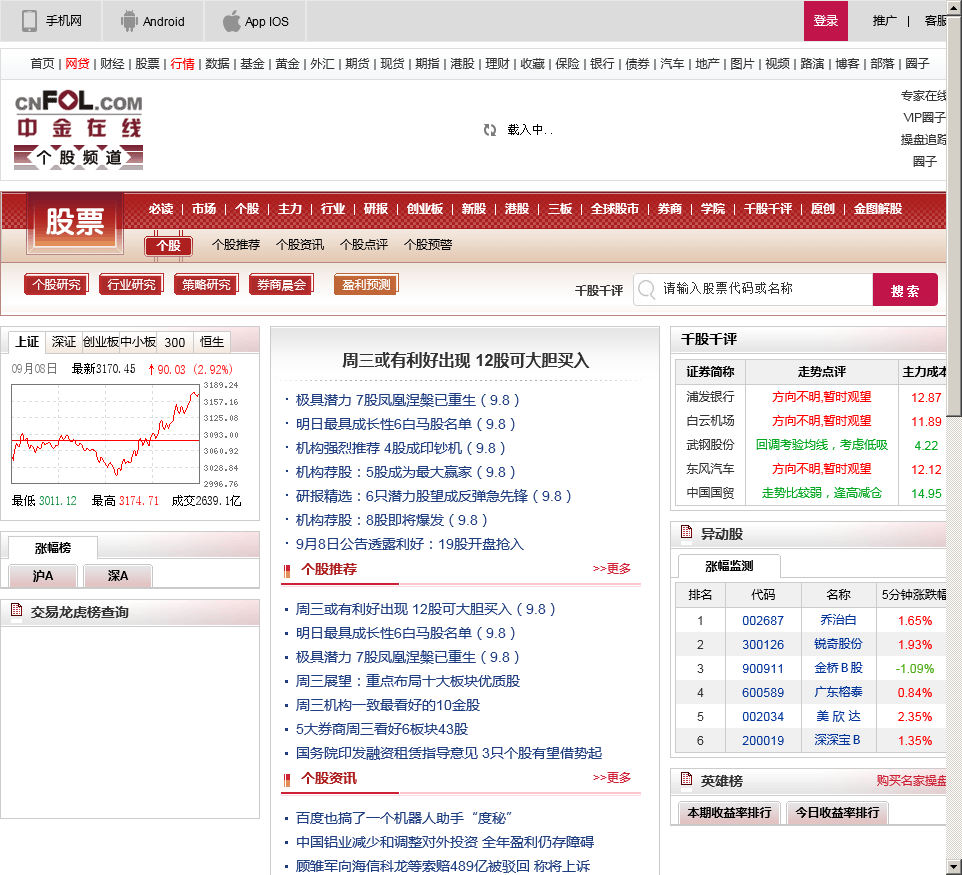962x875 pixels.
Task: Click the 上证 index line chart
Action: coord(106,434)
